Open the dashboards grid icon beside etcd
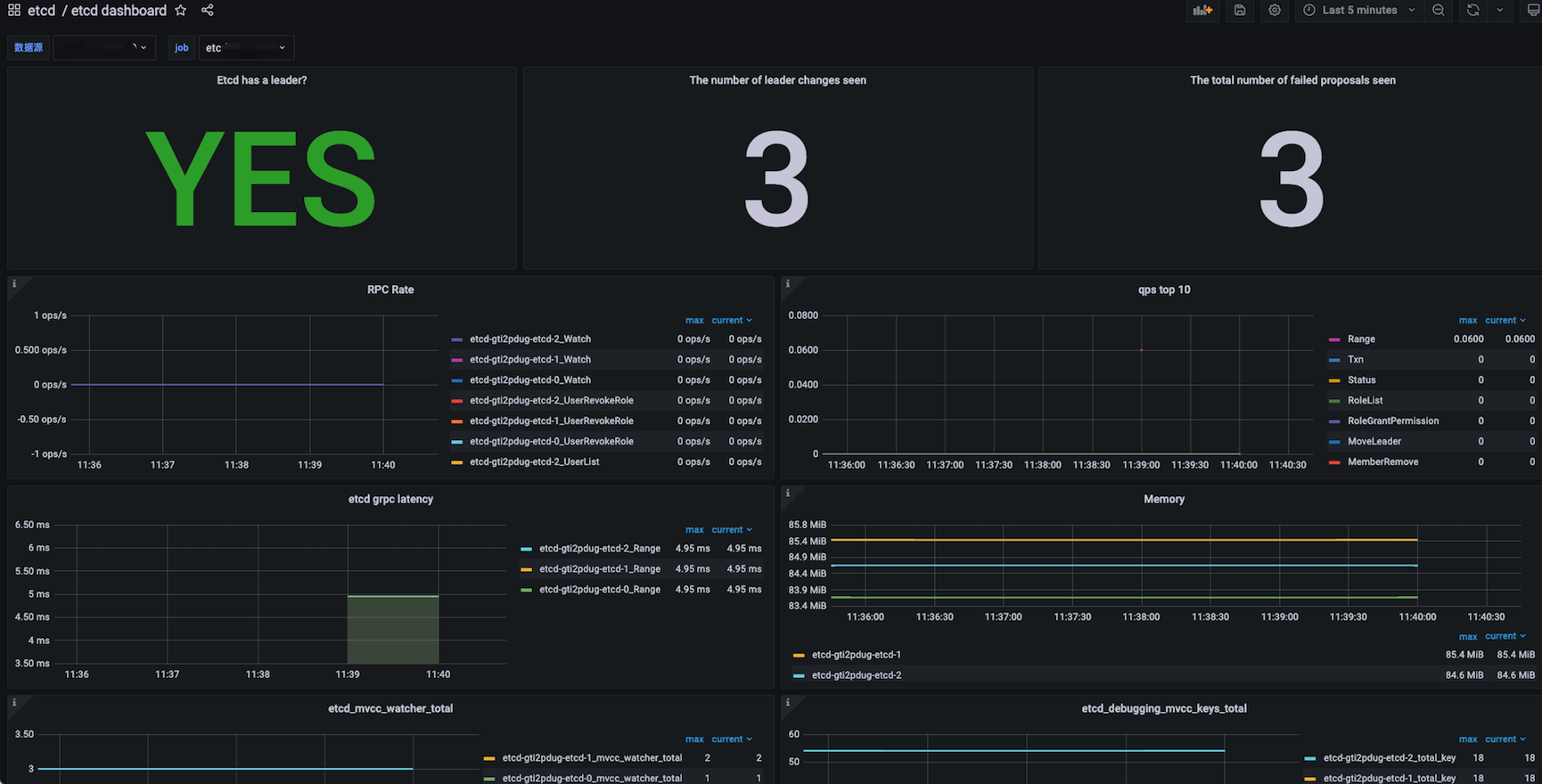1542x784 pixels. pos(14,11)
